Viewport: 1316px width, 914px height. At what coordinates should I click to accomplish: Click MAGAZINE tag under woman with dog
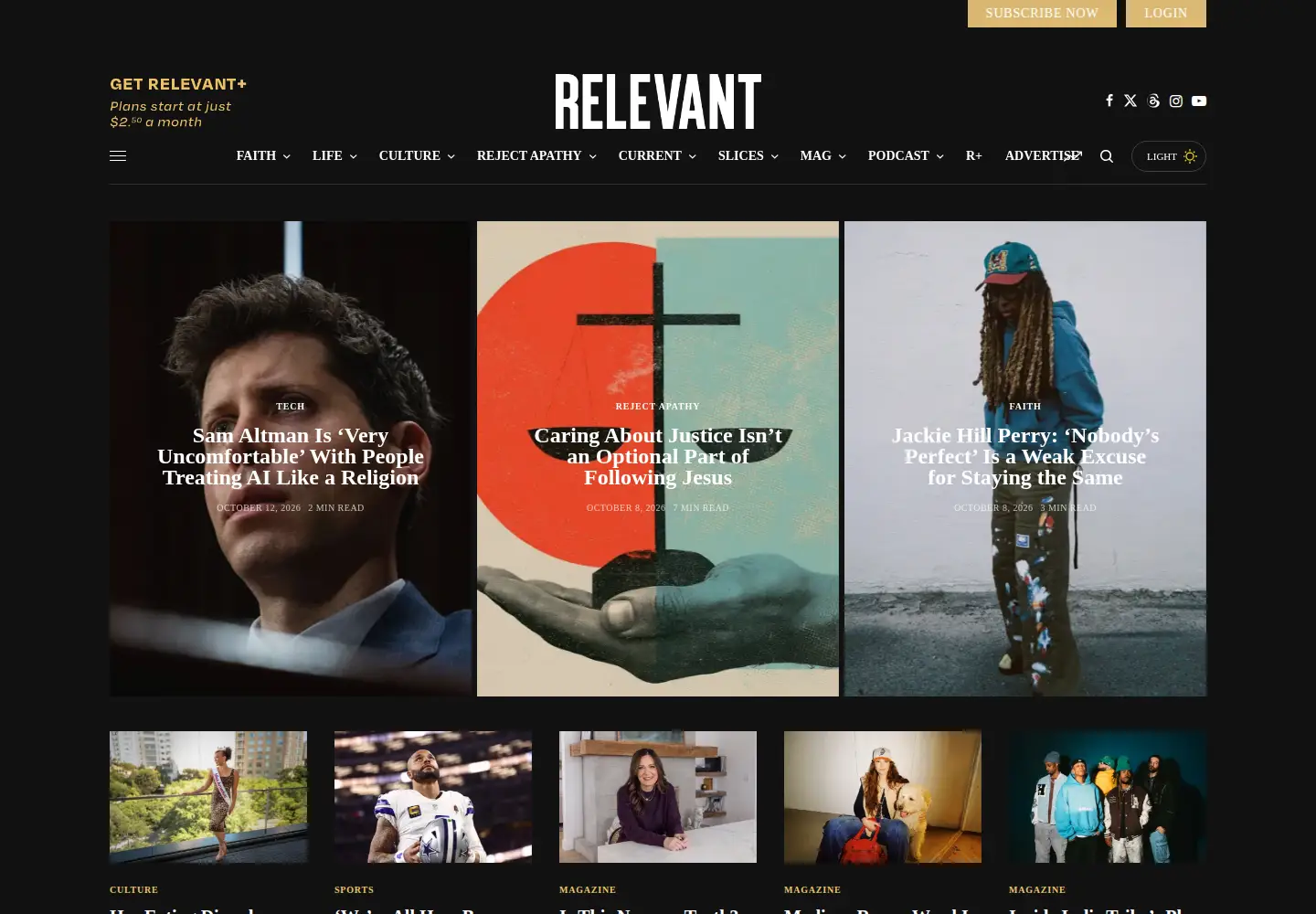tap(812, 889)
